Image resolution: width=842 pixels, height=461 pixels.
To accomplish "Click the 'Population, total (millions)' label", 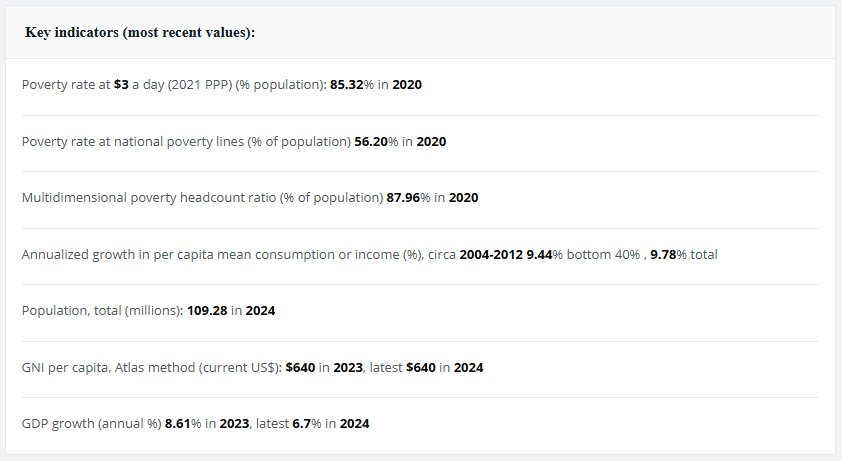I will [102, 310].
